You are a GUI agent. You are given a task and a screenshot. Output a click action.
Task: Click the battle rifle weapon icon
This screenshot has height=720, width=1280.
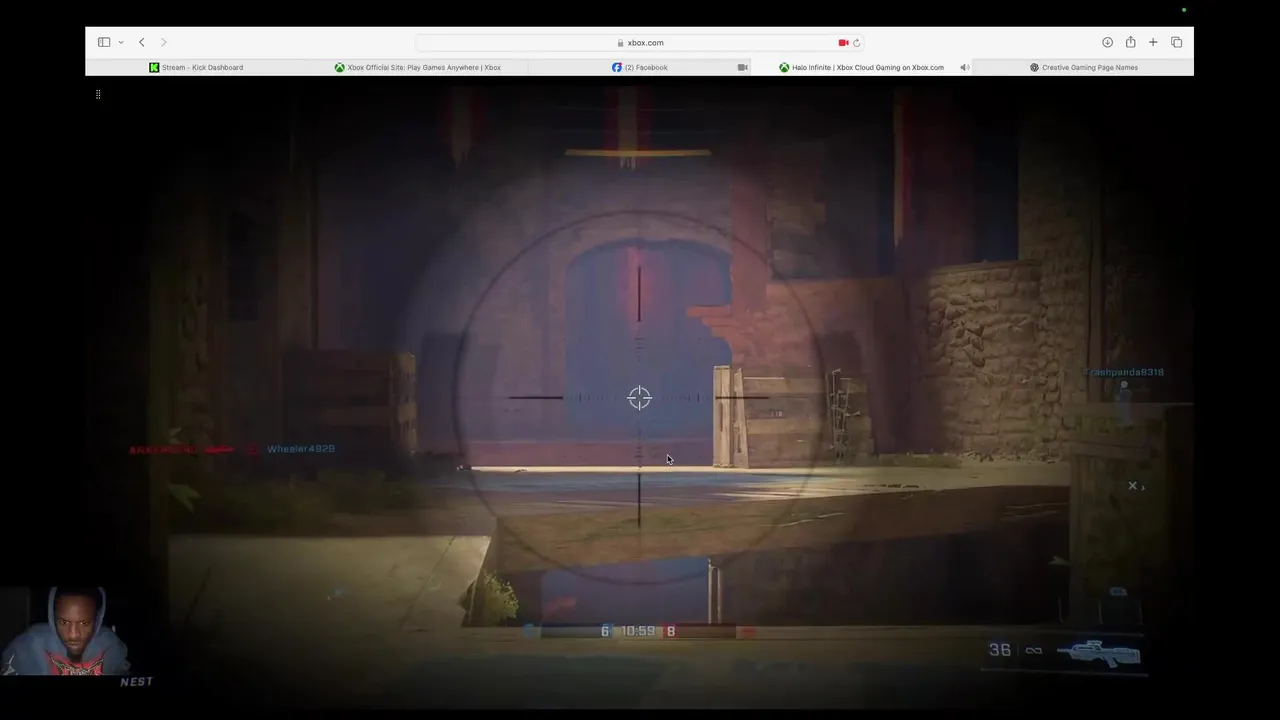1098,653
